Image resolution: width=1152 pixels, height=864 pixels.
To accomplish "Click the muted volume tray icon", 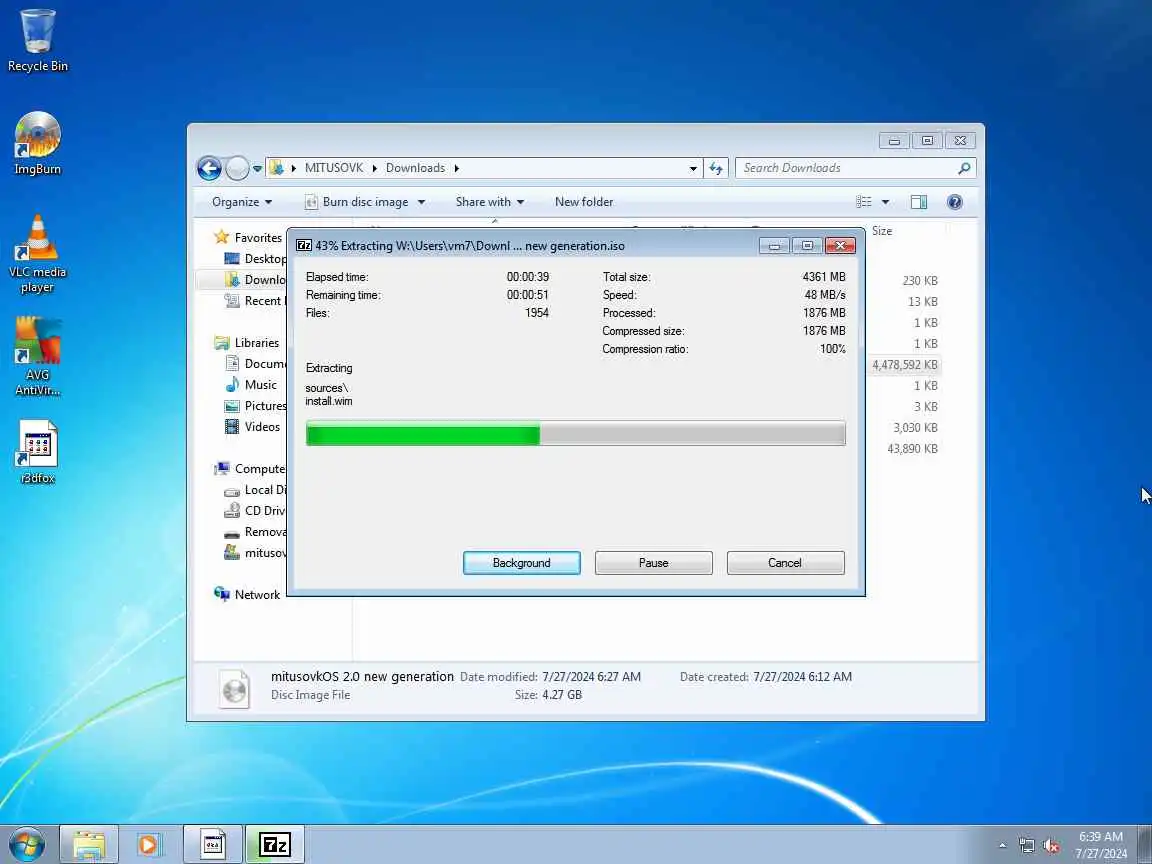I will (1051, 846).
